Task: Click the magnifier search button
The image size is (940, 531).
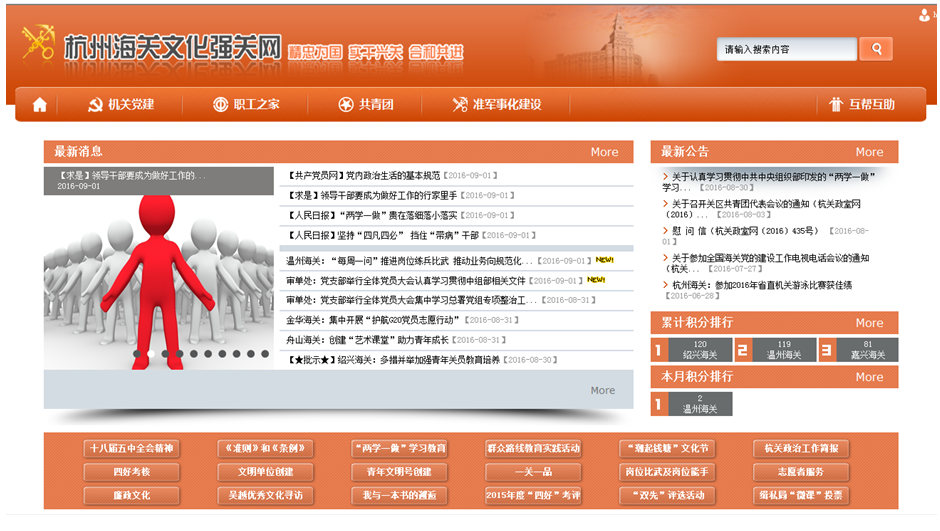Action: (x=876, y=49)
